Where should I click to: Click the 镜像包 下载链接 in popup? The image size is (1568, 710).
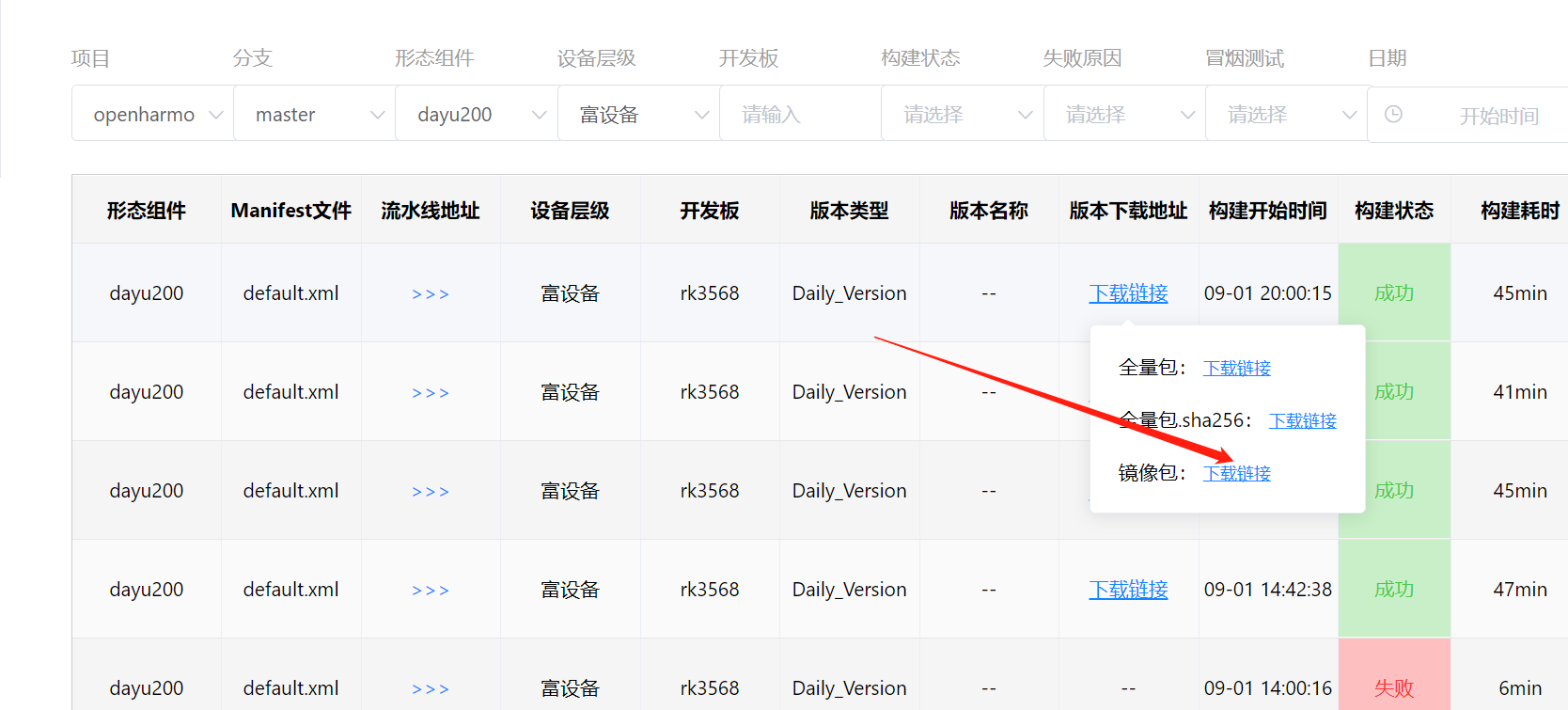1237,473
